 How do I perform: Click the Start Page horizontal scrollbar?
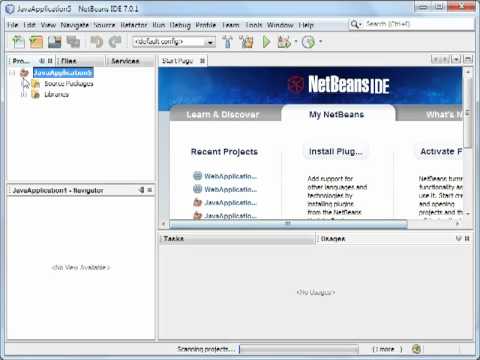[288, 223]
